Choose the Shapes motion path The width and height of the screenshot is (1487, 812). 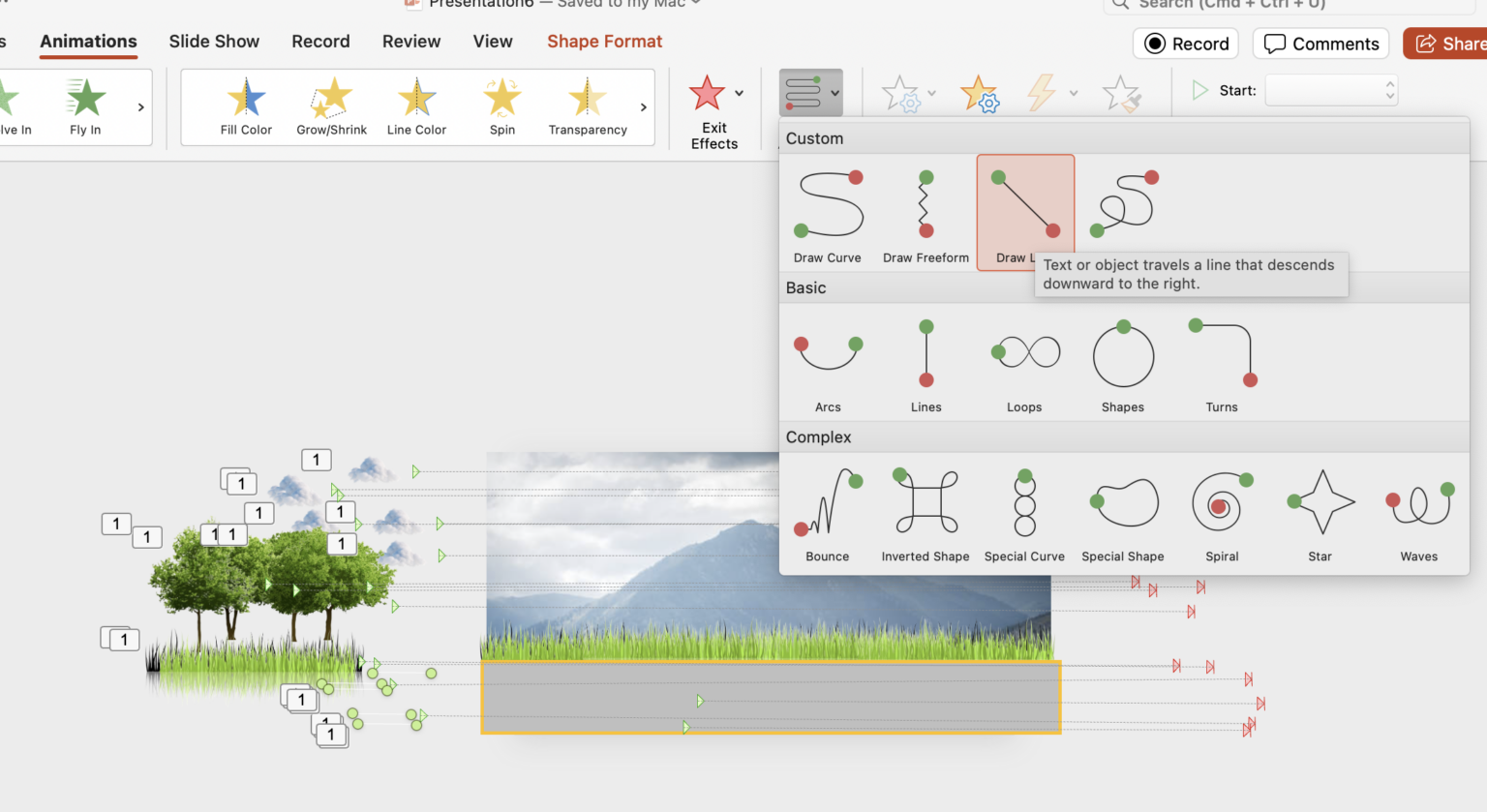[x=1123, y=364]
